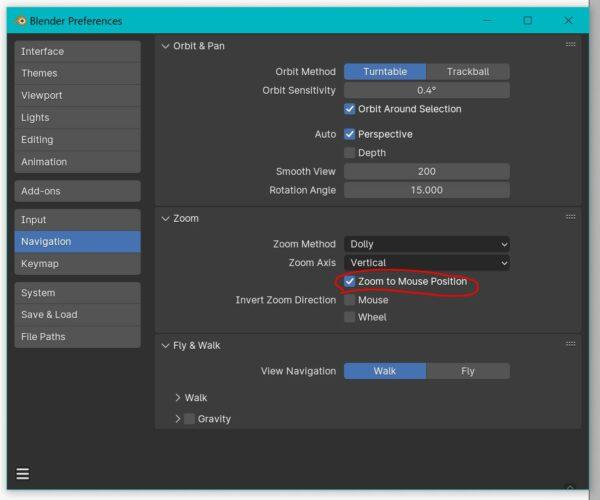The height and width of the screenshot is (500, 600).
Task: Expand the Gravity subpanel arrow
Action: click(x=178, y=419)
